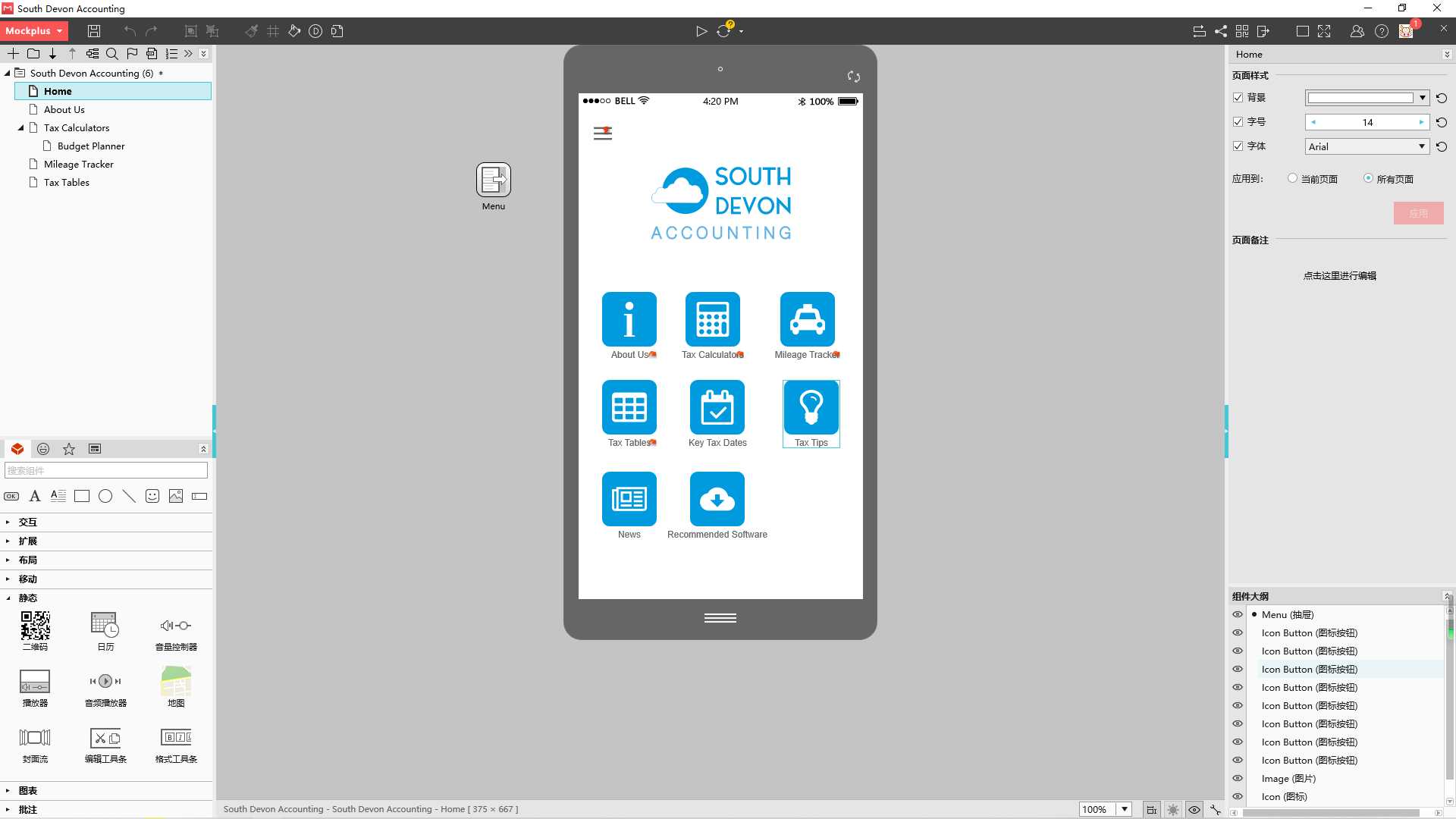Click the format painter icon
Screen dimensions: 1456x819
pos(251,31)
